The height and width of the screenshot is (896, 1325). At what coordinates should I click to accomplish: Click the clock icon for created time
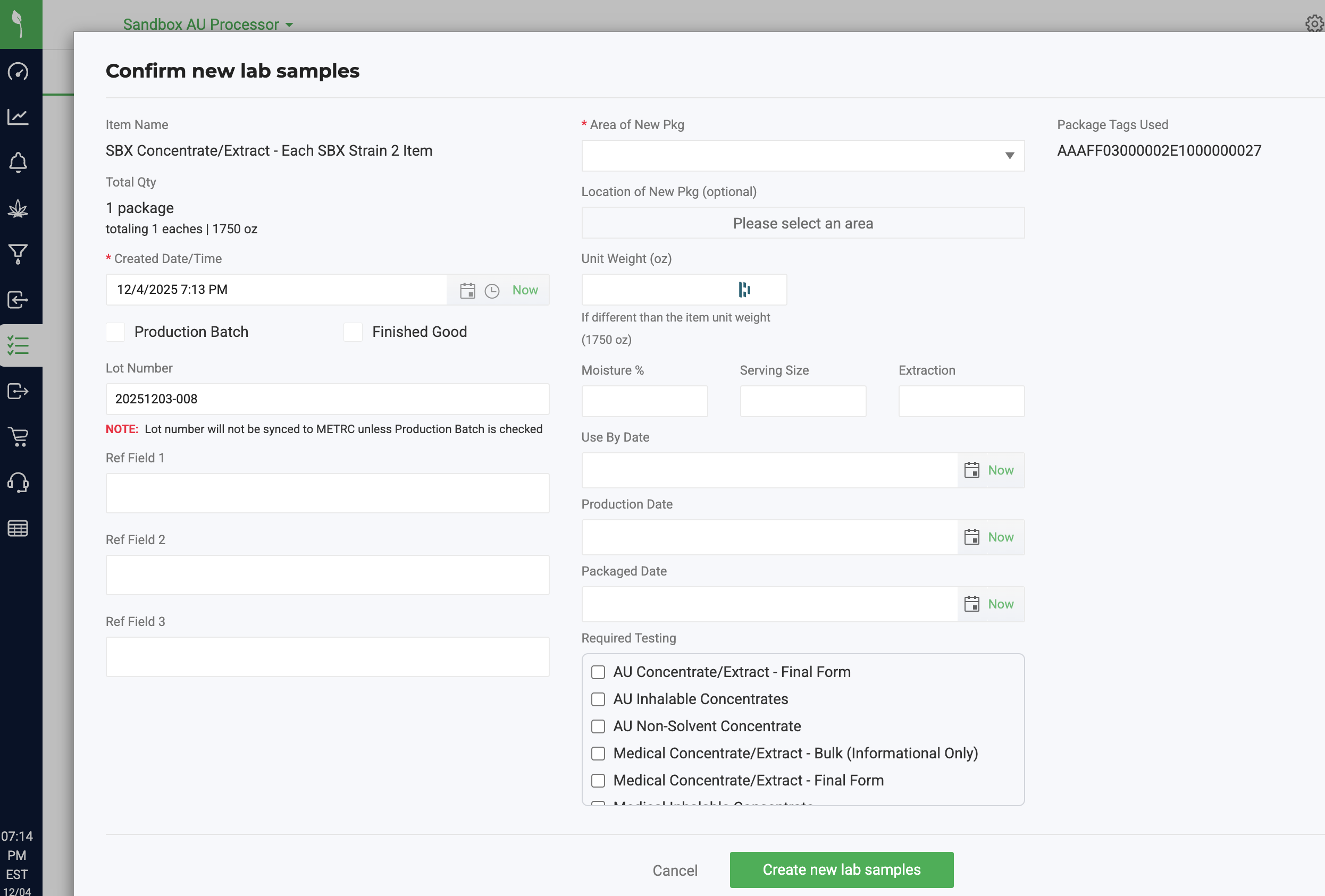click(x=491, y=291)
